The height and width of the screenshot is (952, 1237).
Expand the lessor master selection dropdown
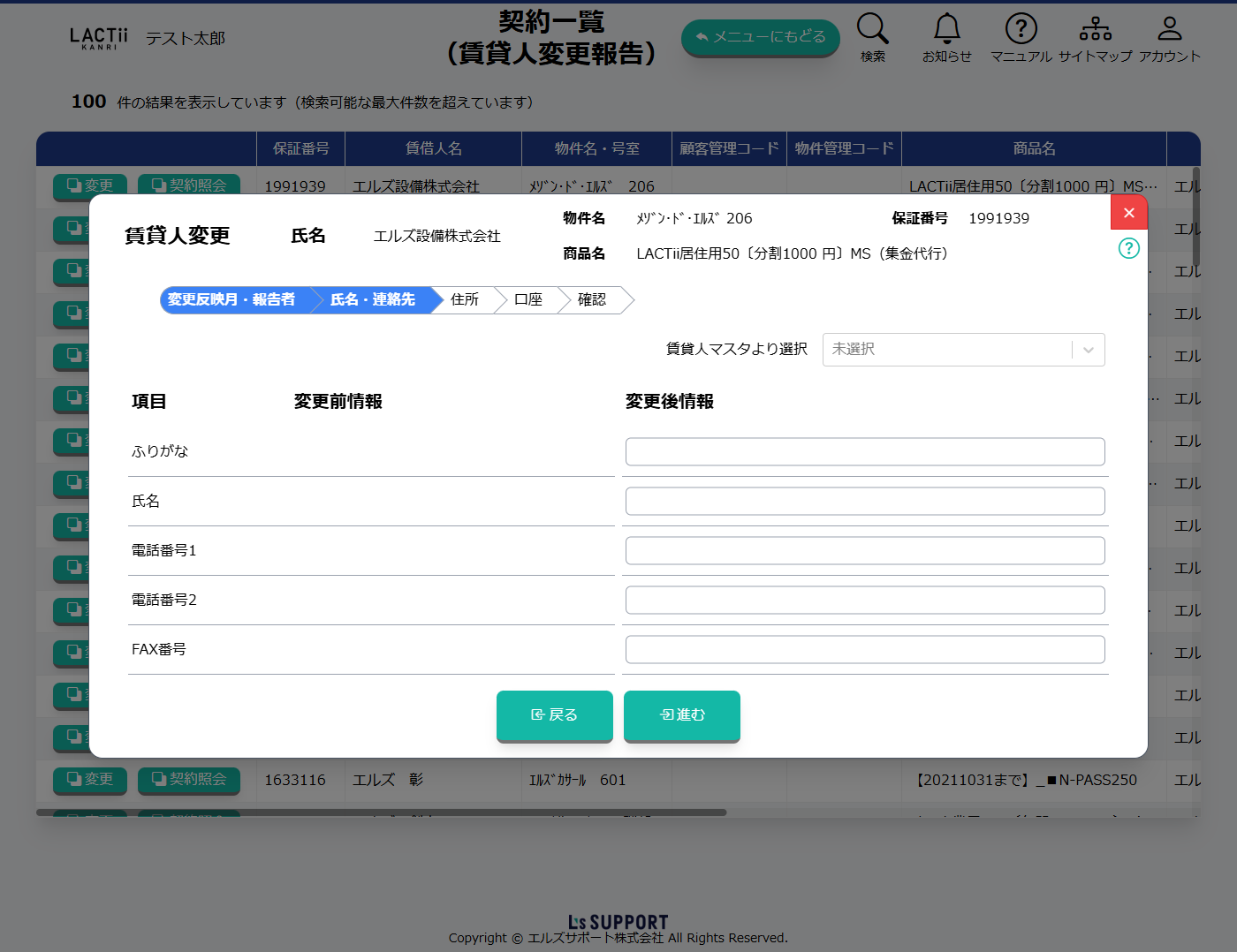(x=945, y=350)
